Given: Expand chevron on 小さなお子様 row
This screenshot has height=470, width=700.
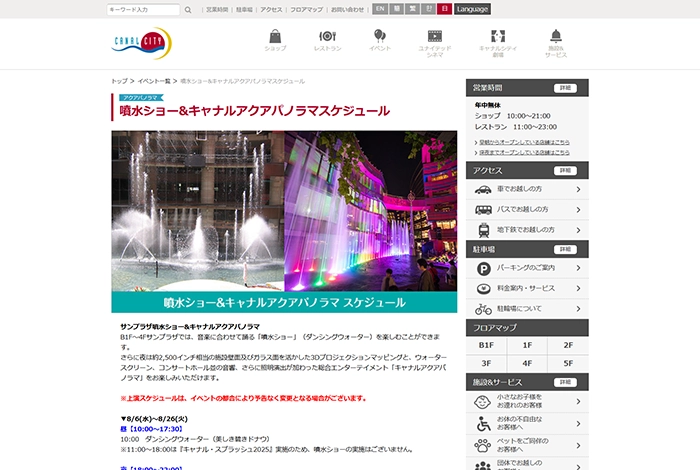Looking at the screenshot, I should 579,402.
